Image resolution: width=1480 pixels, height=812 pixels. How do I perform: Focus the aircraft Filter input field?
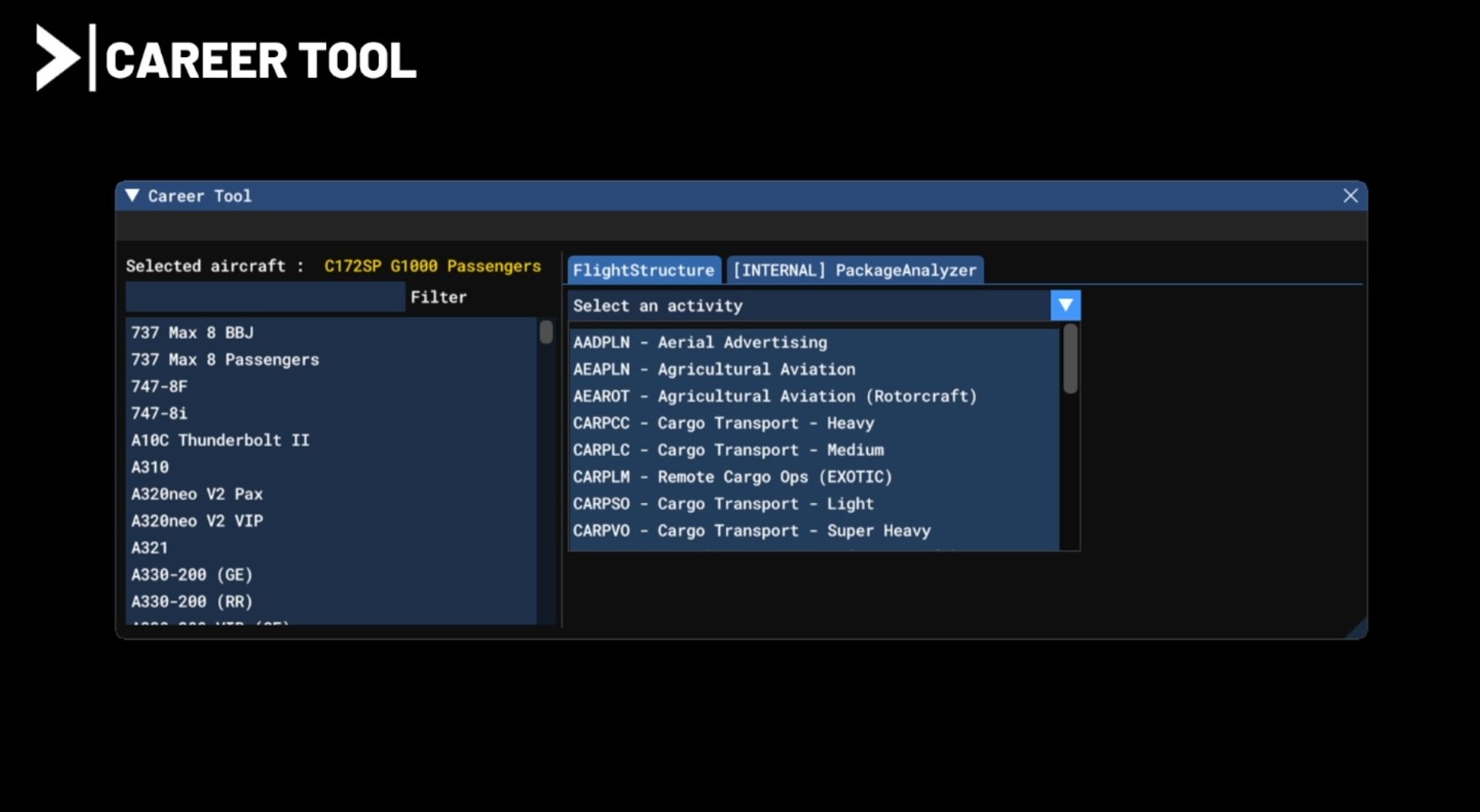click(265, 297)
